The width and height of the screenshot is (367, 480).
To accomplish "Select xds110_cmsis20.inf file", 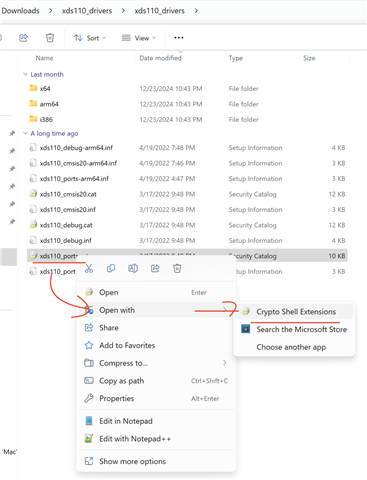I will [68, 210].
